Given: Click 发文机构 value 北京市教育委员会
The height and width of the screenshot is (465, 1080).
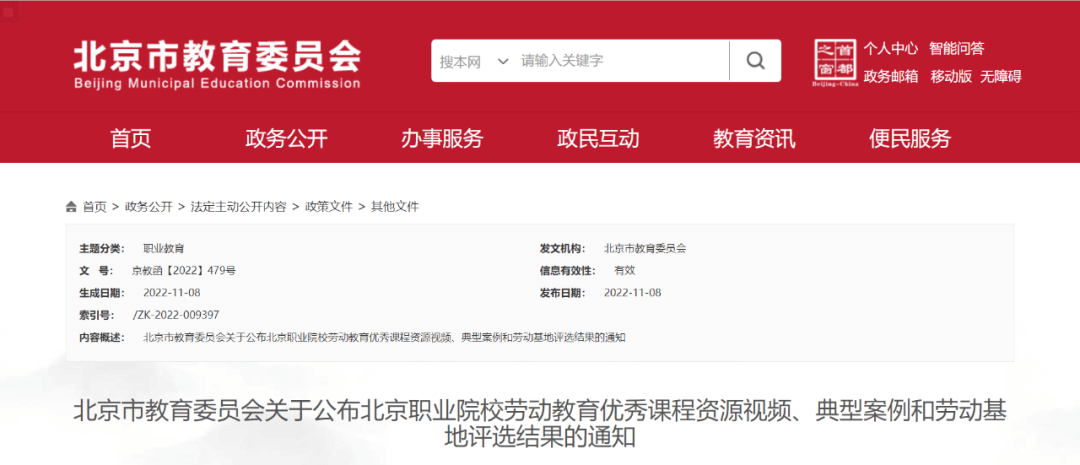Looking at the screenshot, I should (645, 249).
